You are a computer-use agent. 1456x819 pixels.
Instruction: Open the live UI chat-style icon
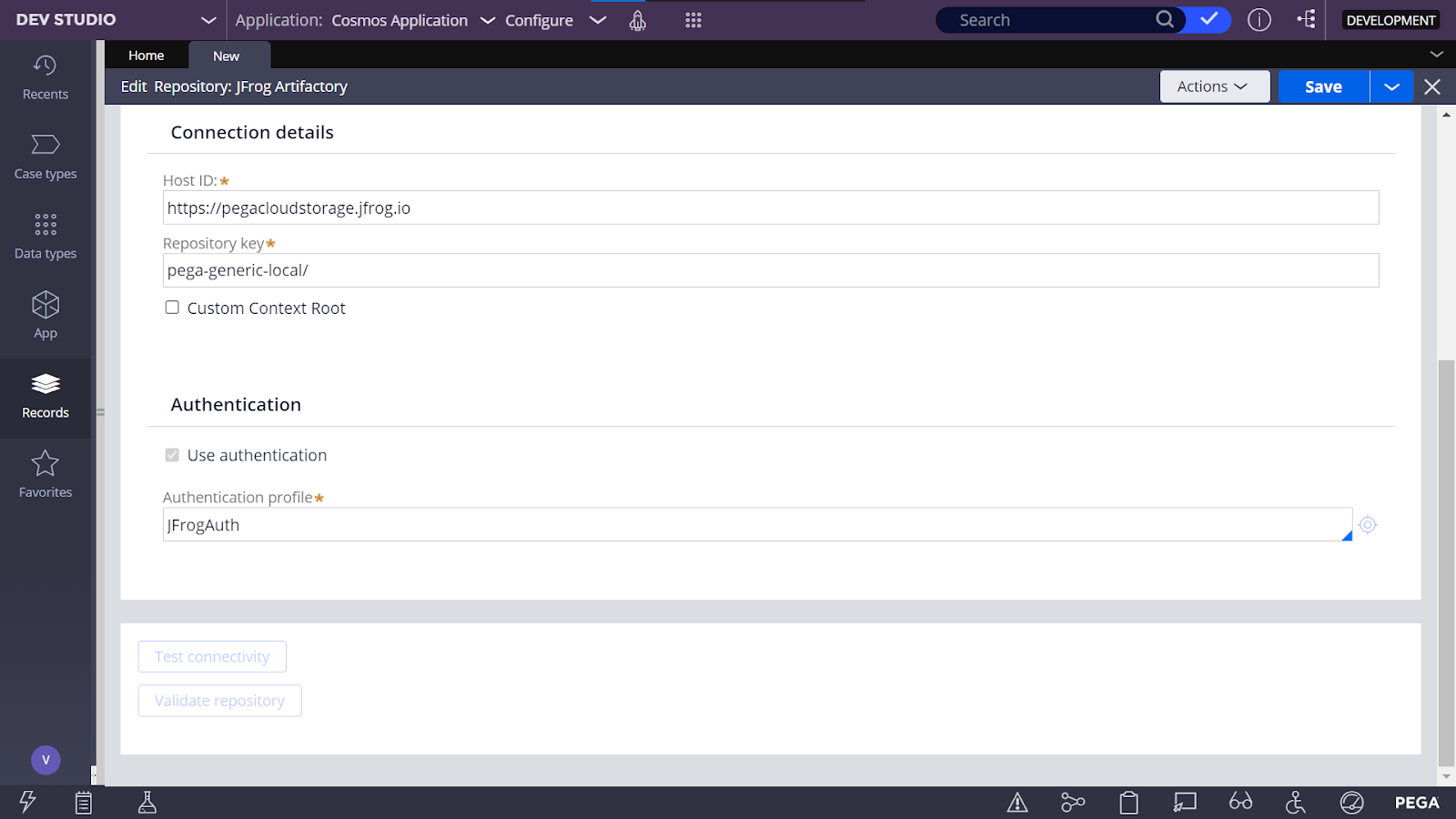click(x=1185, y=803)
